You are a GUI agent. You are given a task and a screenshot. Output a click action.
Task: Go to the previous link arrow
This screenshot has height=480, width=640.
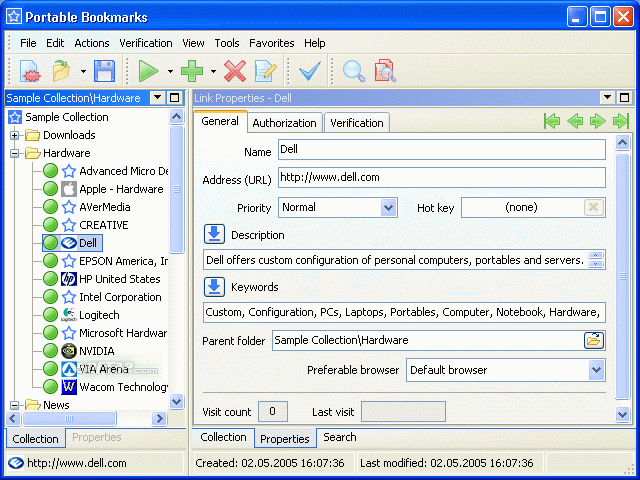[x=575, y=121]
